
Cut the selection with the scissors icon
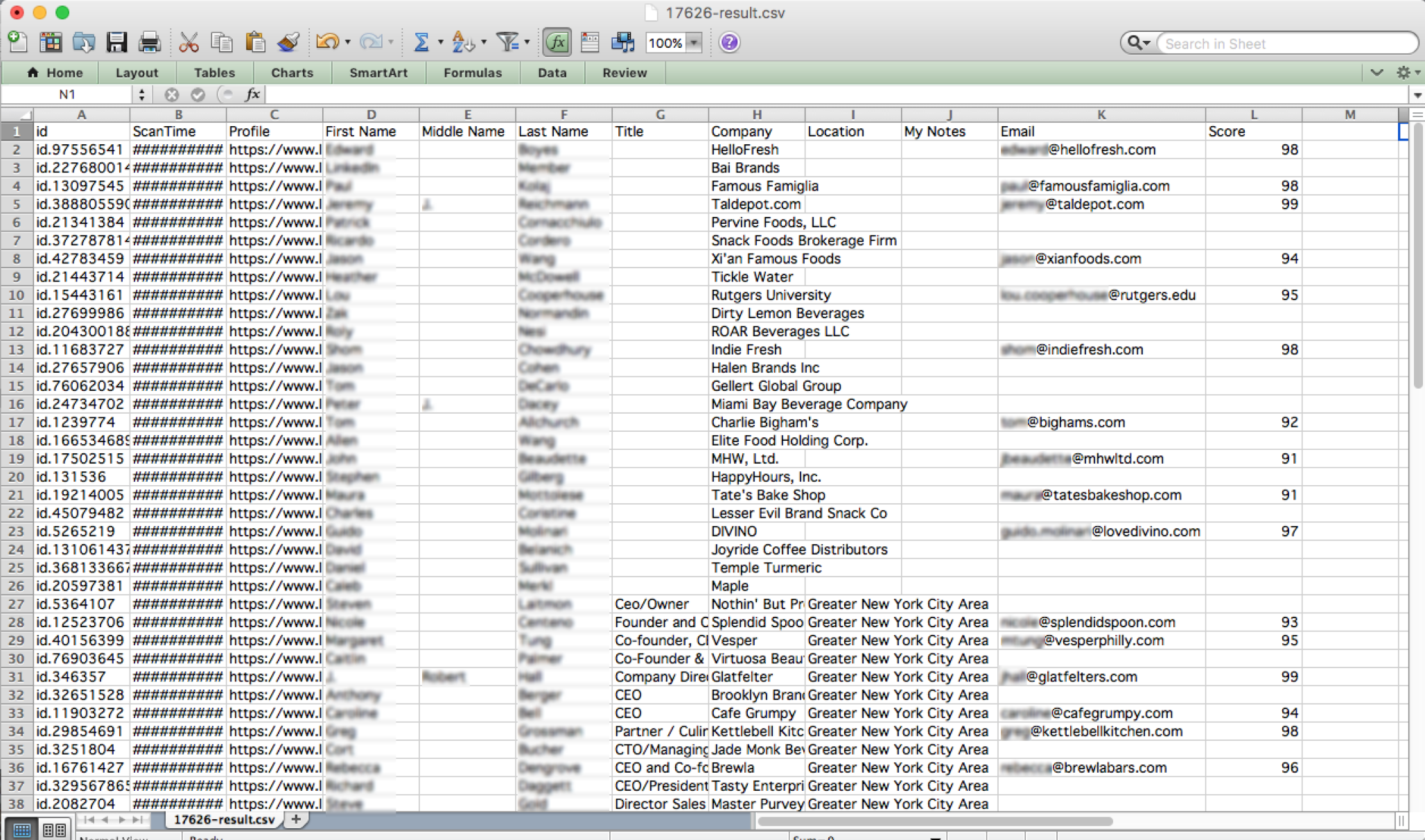pyautogui.click(x=189, y=42)
